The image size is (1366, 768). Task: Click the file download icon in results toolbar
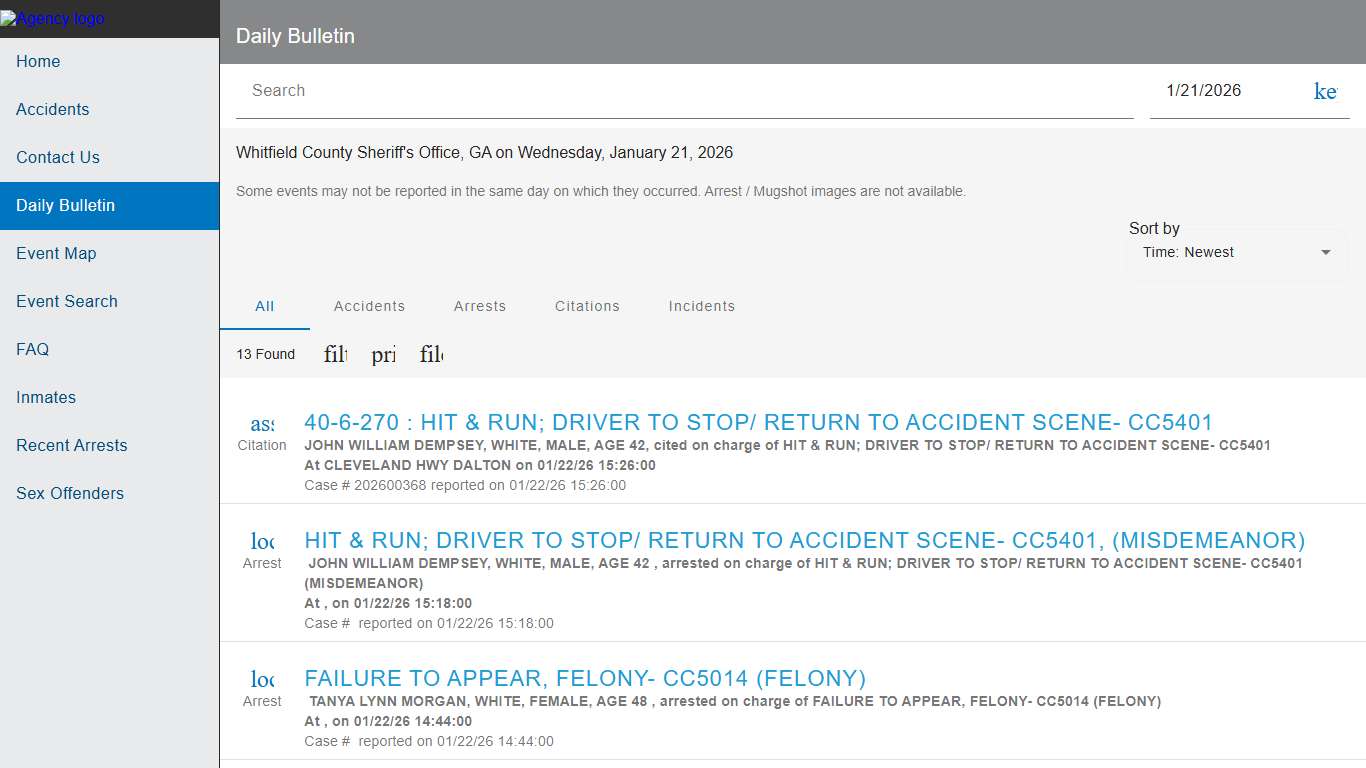[x=432, y=354]
